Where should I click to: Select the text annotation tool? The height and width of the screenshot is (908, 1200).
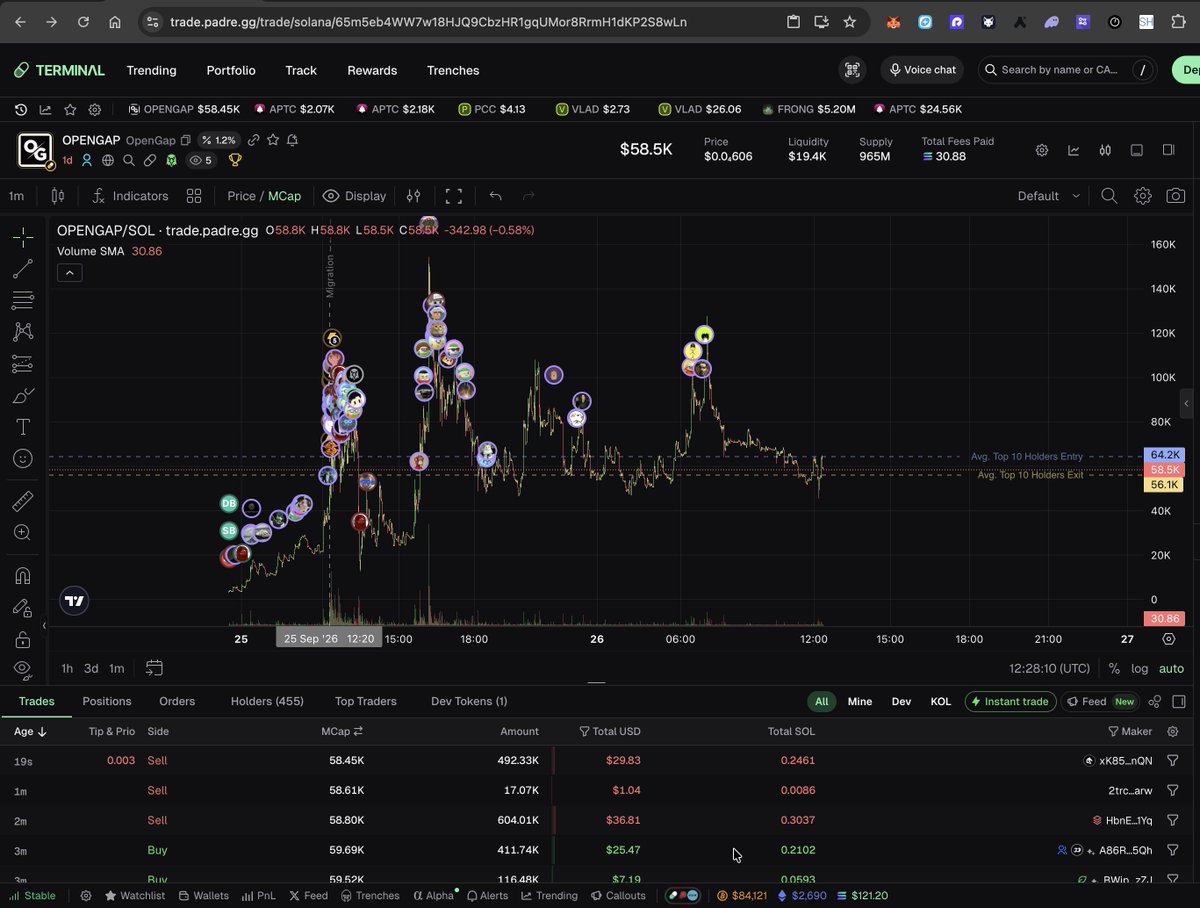point(23,427)
